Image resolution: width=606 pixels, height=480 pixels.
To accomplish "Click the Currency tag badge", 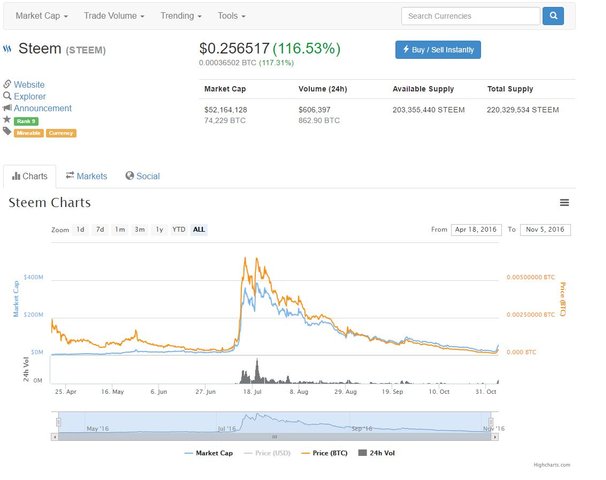I will click(x=61, y=133).
